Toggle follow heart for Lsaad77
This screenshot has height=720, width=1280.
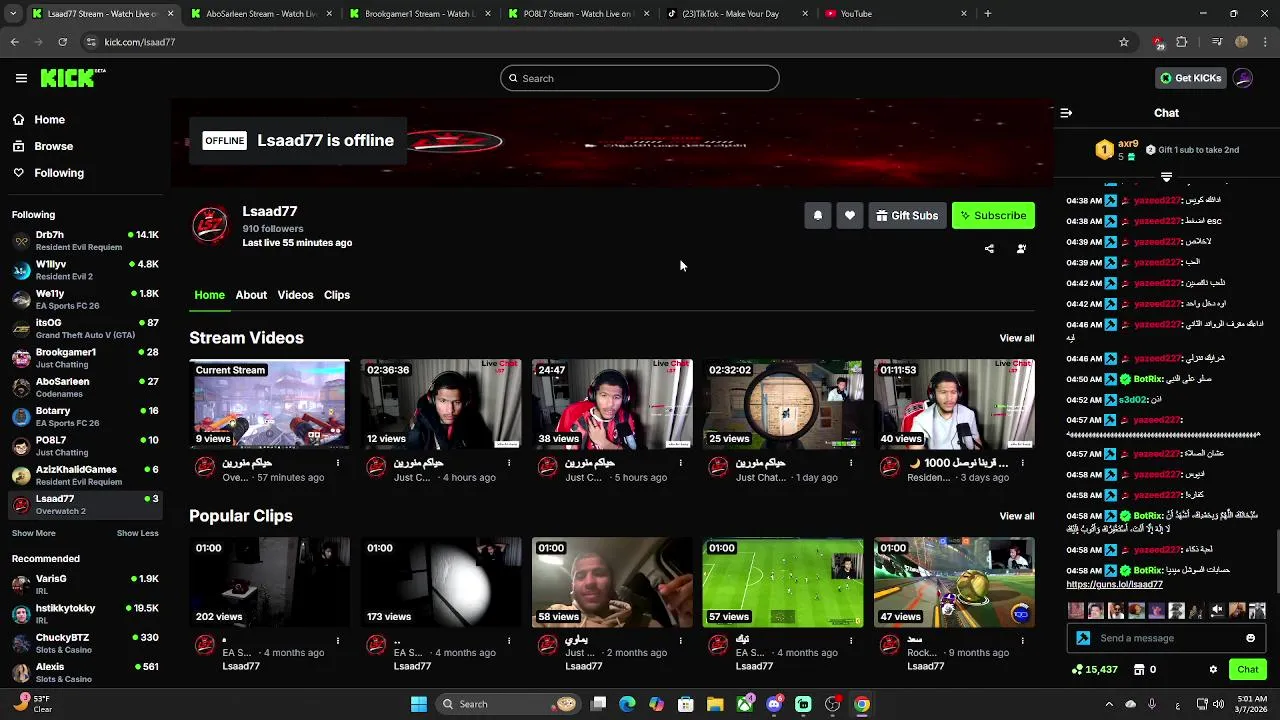849,215
